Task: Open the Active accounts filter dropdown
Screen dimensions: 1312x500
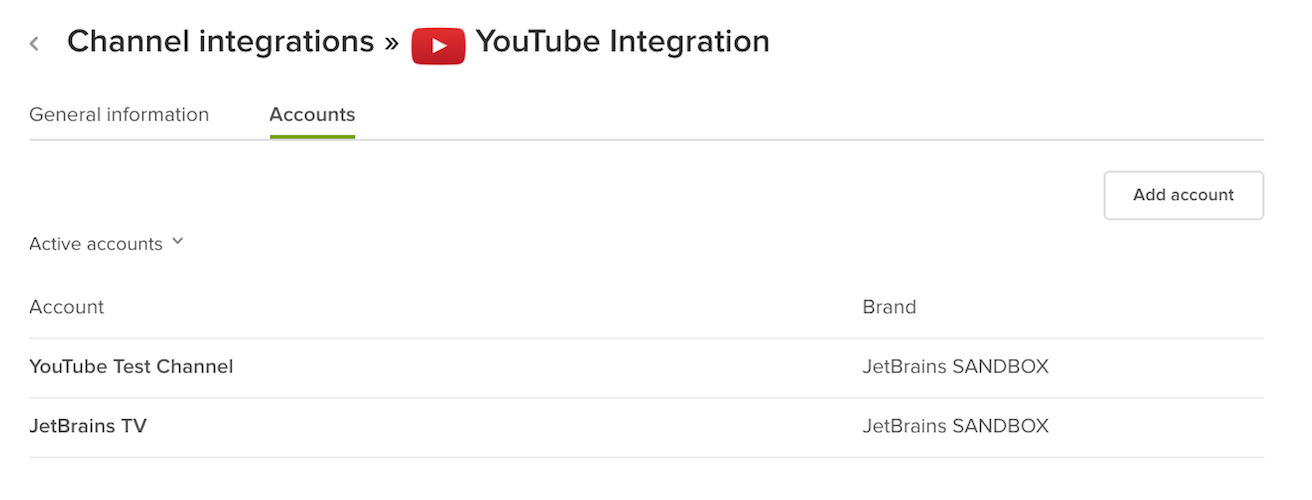Action: point(96,244)
